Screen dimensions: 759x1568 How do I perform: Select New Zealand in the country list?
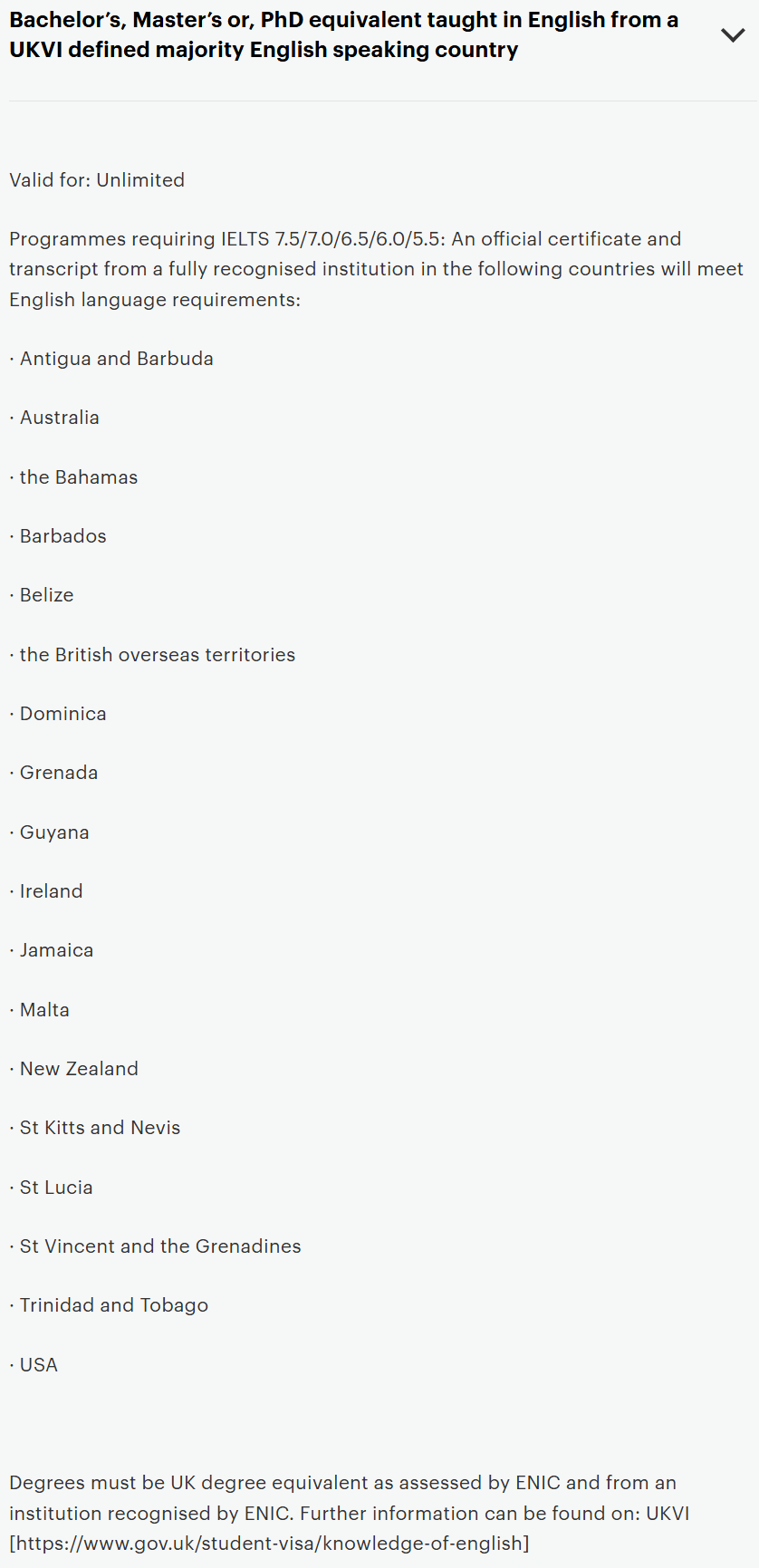79,1069
